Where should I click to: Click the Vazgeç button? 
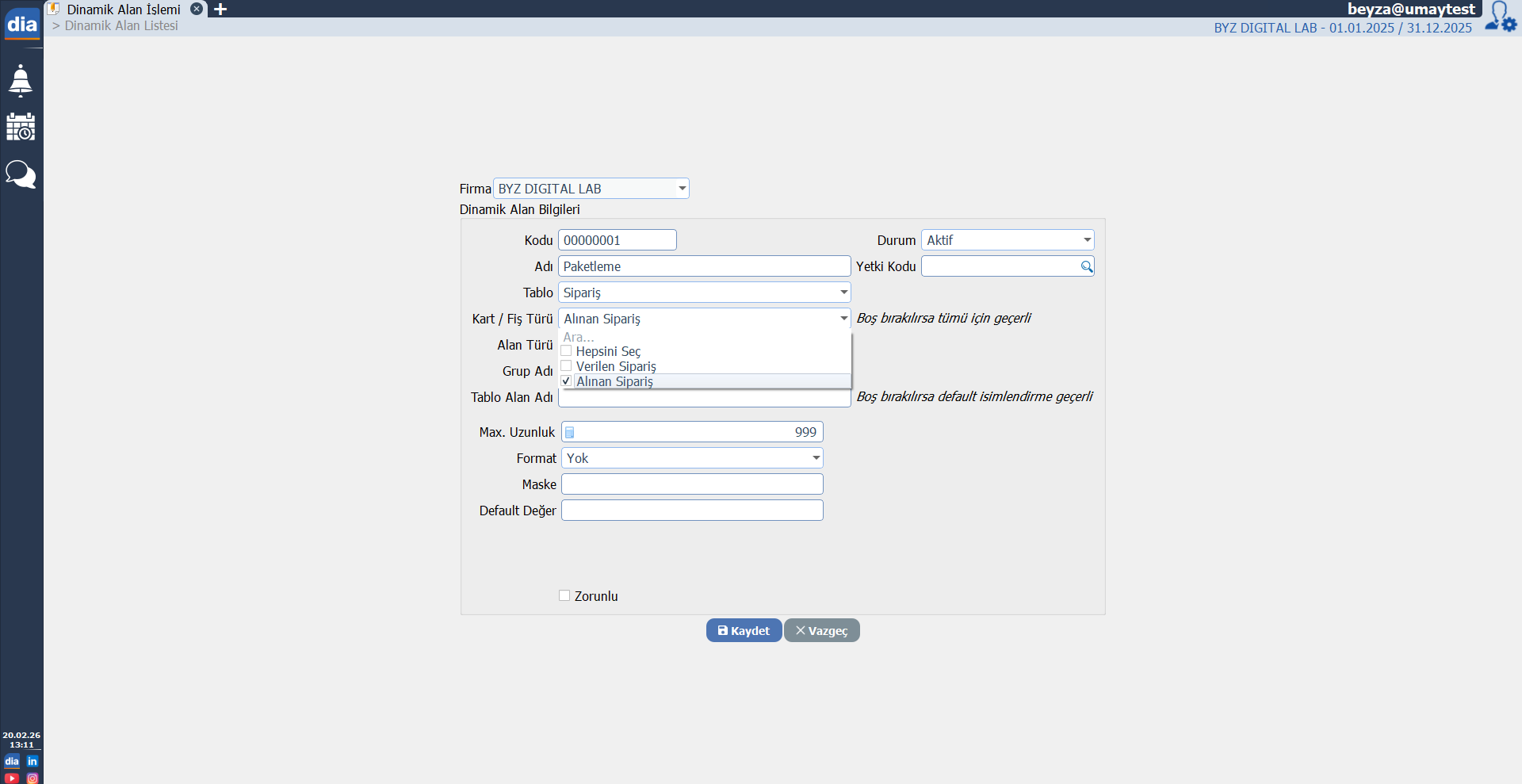click(x=821, y=631)
